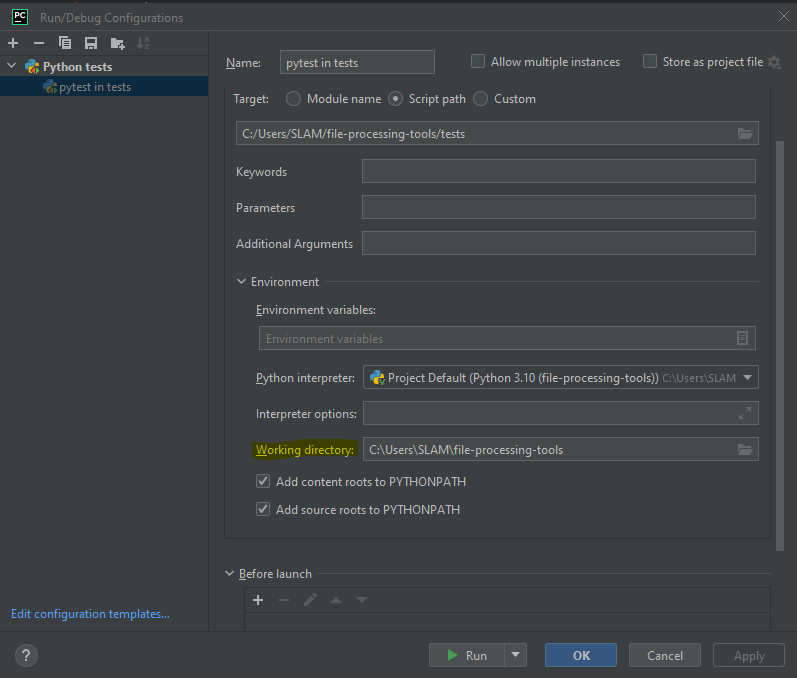Image resolution: width=797 pixels, height=678 pixels.
Task: Uncheck Add source roots to PYTHONPATH
Action: pos(263,509)
